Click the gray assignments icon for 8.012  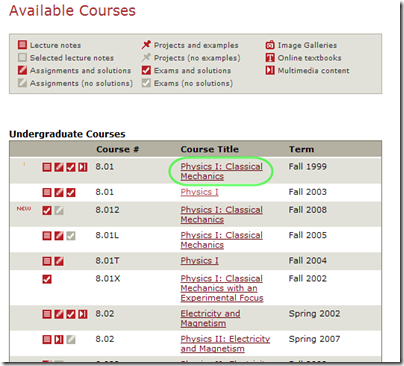tap(59, 210)
